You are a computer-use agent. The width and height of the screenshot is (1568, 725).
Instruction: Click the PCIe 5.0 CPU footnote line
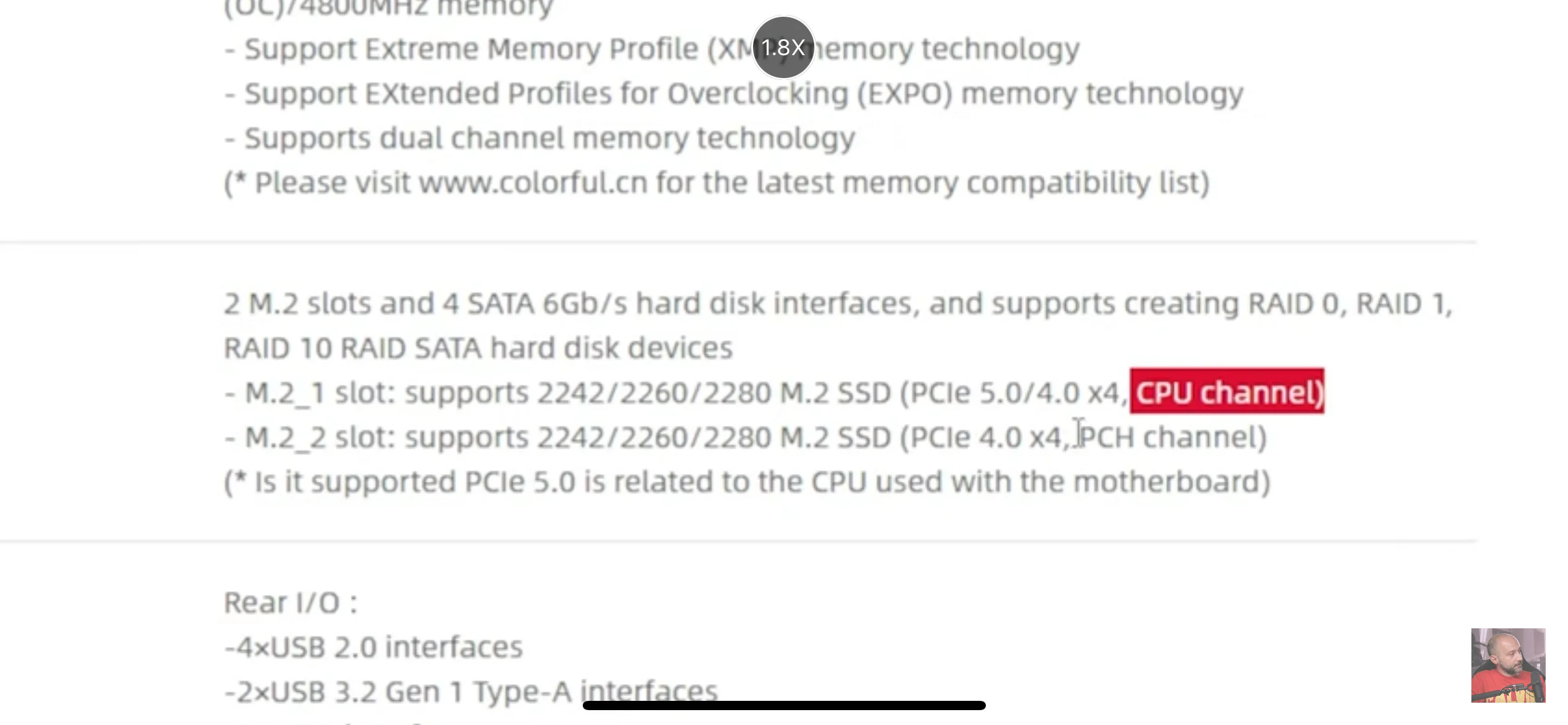tap(747, 482)
